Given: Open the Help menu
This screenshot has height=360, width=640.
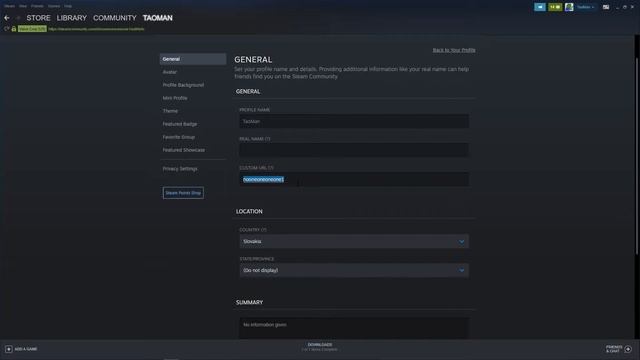Looking at the screenshot, I should pyautogui.click(x=68, y=6).
